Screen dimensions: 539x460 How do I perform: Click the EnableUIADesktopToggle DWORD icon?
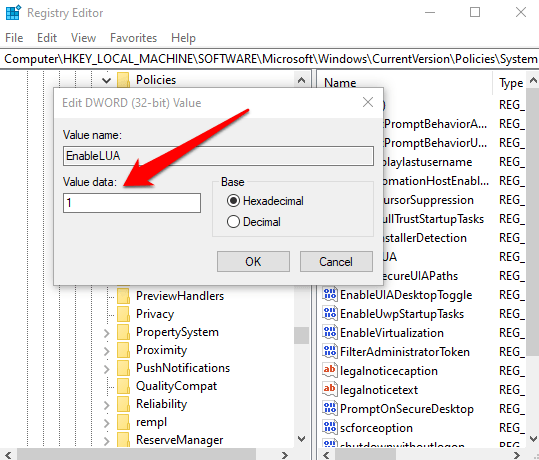click(x=330, y=295)
